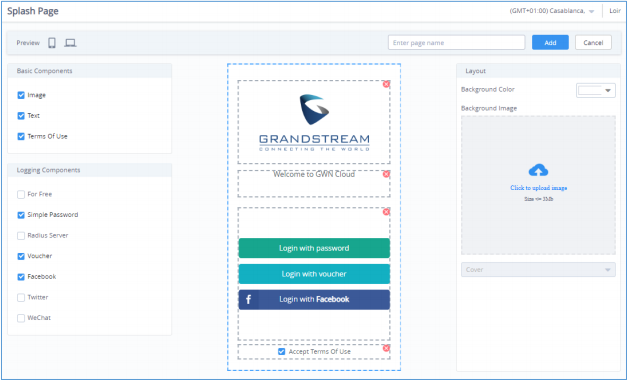This screenshot has width=628, height=381.
Task: Click the cloud upload image icon
Action: (x=538, y=171)
